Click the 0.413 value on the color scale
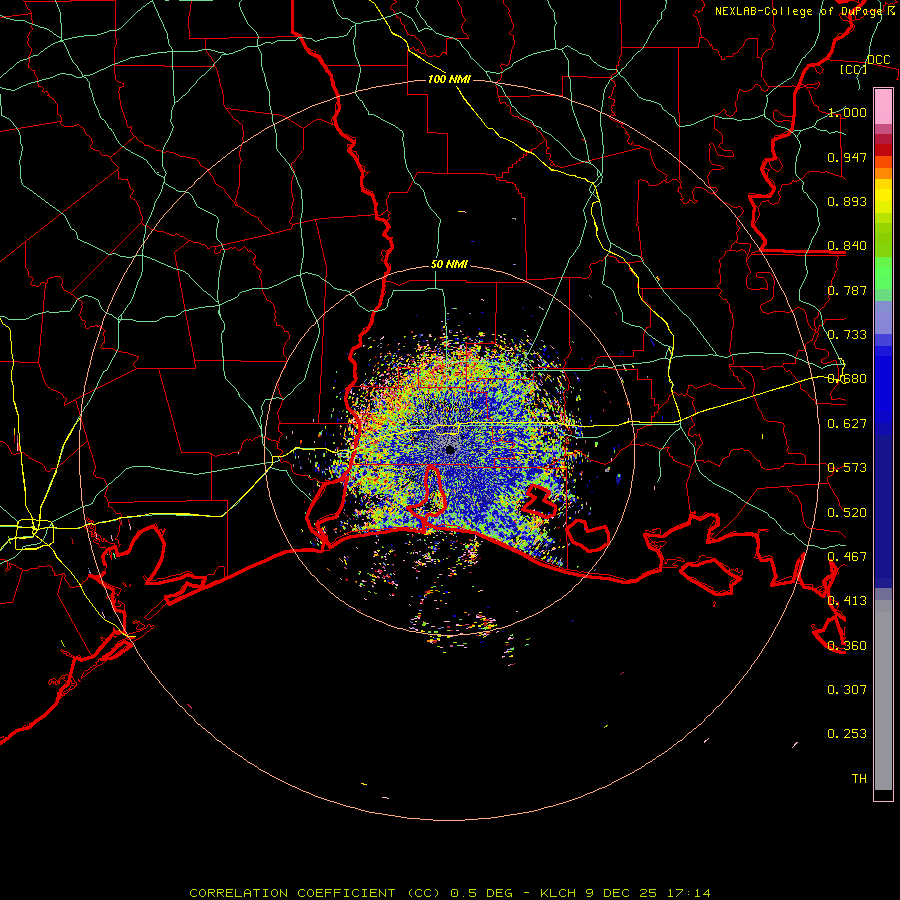 point(847,601)
